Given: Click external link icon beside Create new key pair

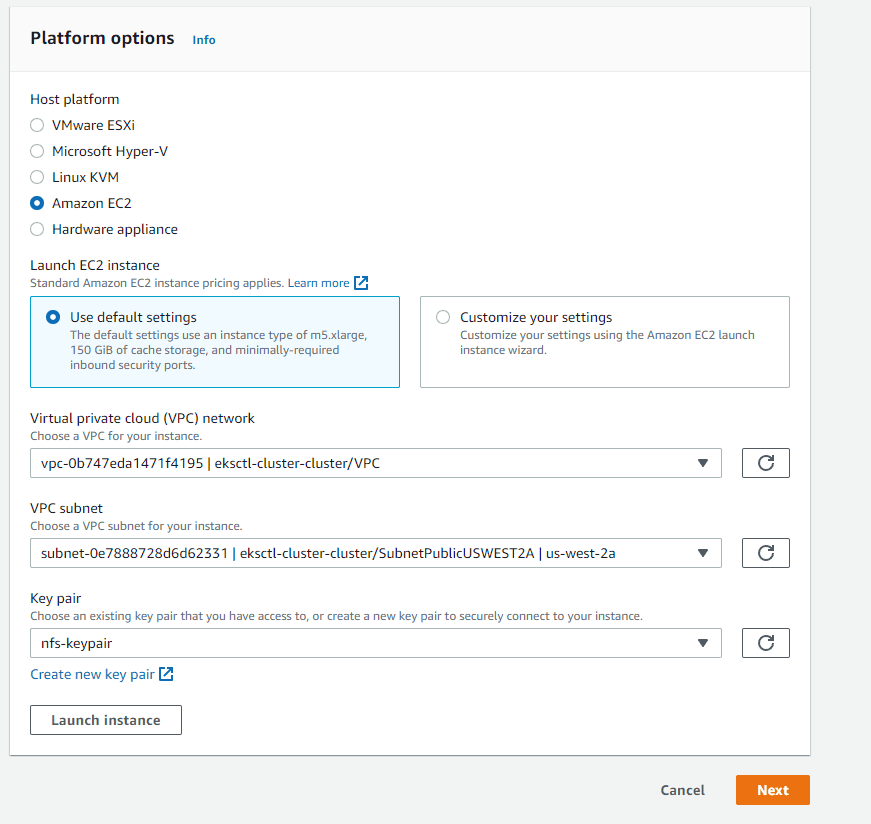Looking at the screenshot, I should 167,674.
